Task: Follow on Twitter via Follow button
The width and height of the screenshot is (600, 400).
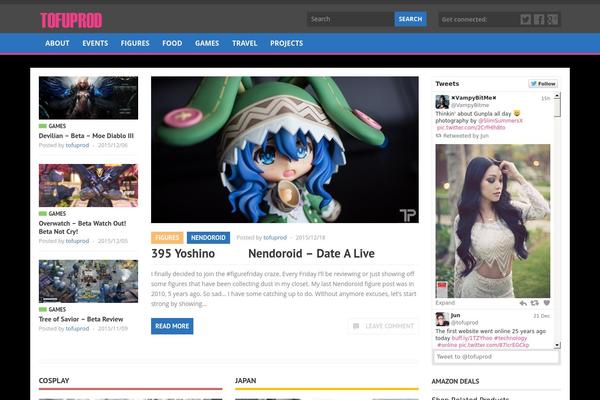Action: [x=543, y=84]
